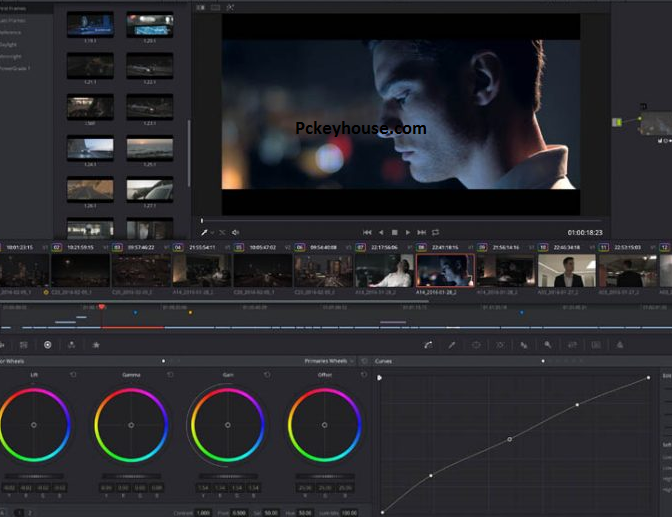Reset the Lift wheel
This screenshot has width=672, height=517.
(73, 375)
